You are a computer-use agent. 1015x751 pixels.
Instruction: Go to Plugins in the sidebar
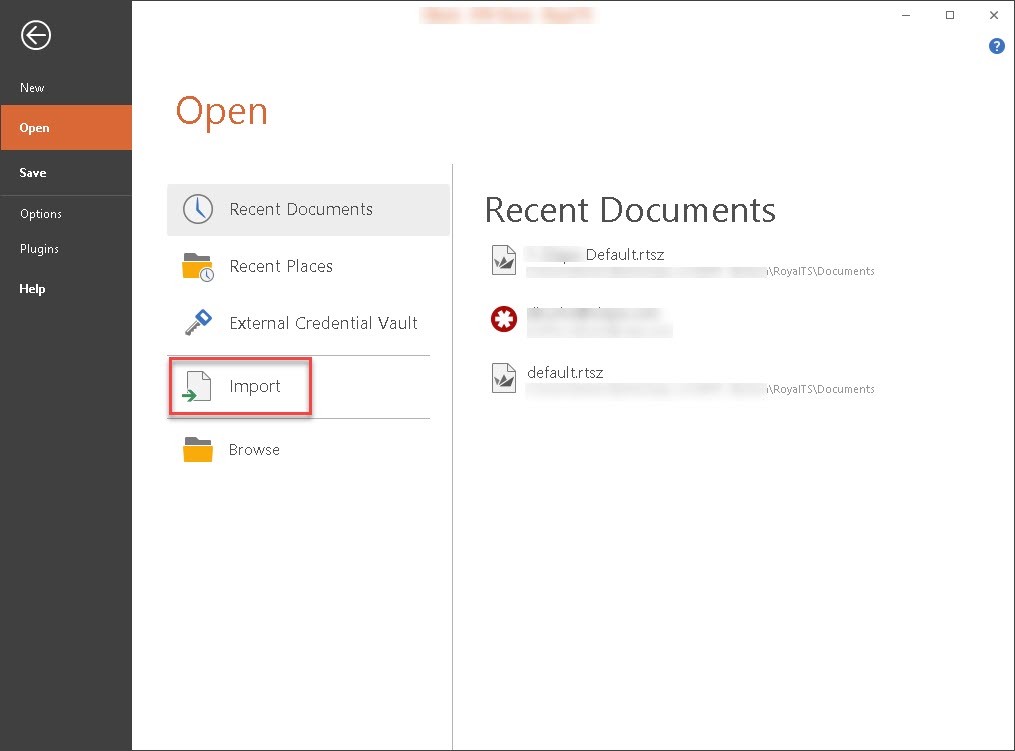coord(39,249)
